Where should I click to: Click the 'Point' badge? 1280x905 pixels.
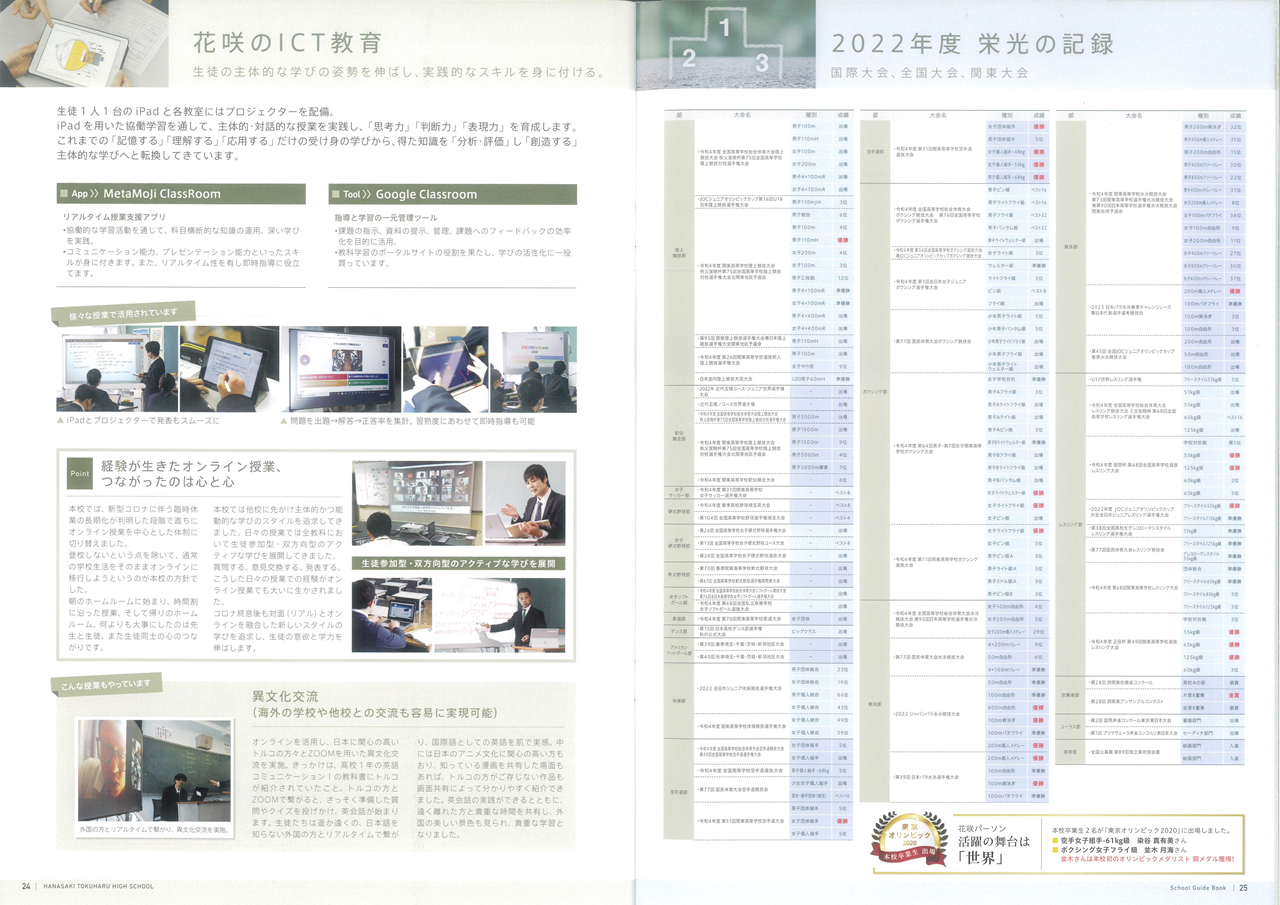(79, 473)
